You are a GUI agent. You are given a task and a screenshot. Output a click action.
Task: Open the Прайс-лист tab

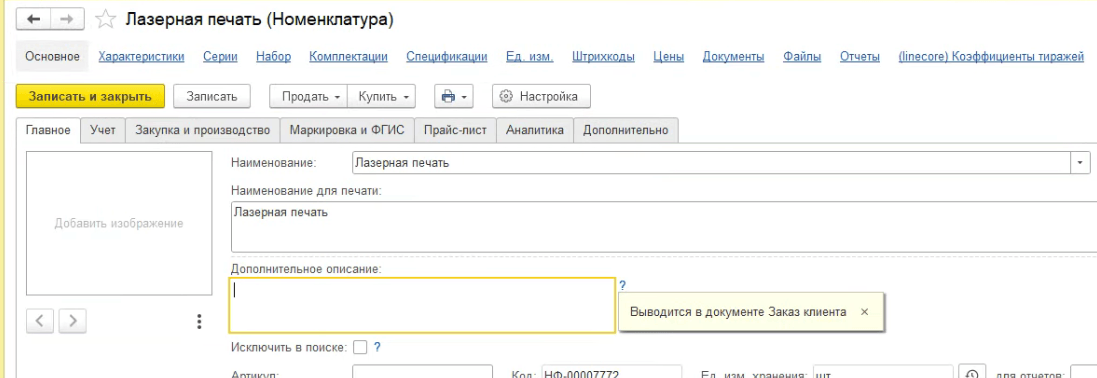[455, 130]
